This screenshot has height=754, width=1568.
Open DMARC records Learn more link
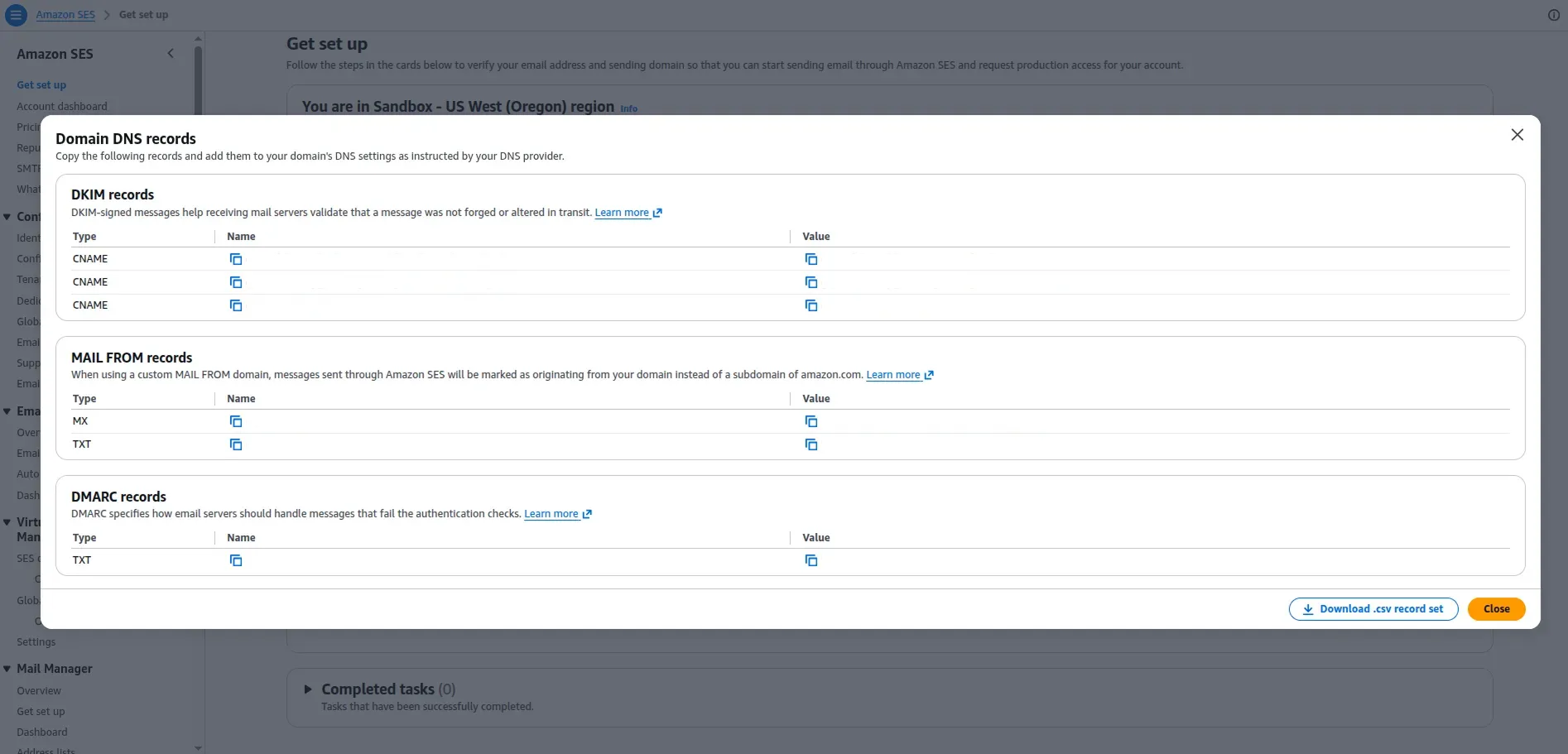point(557,514)
